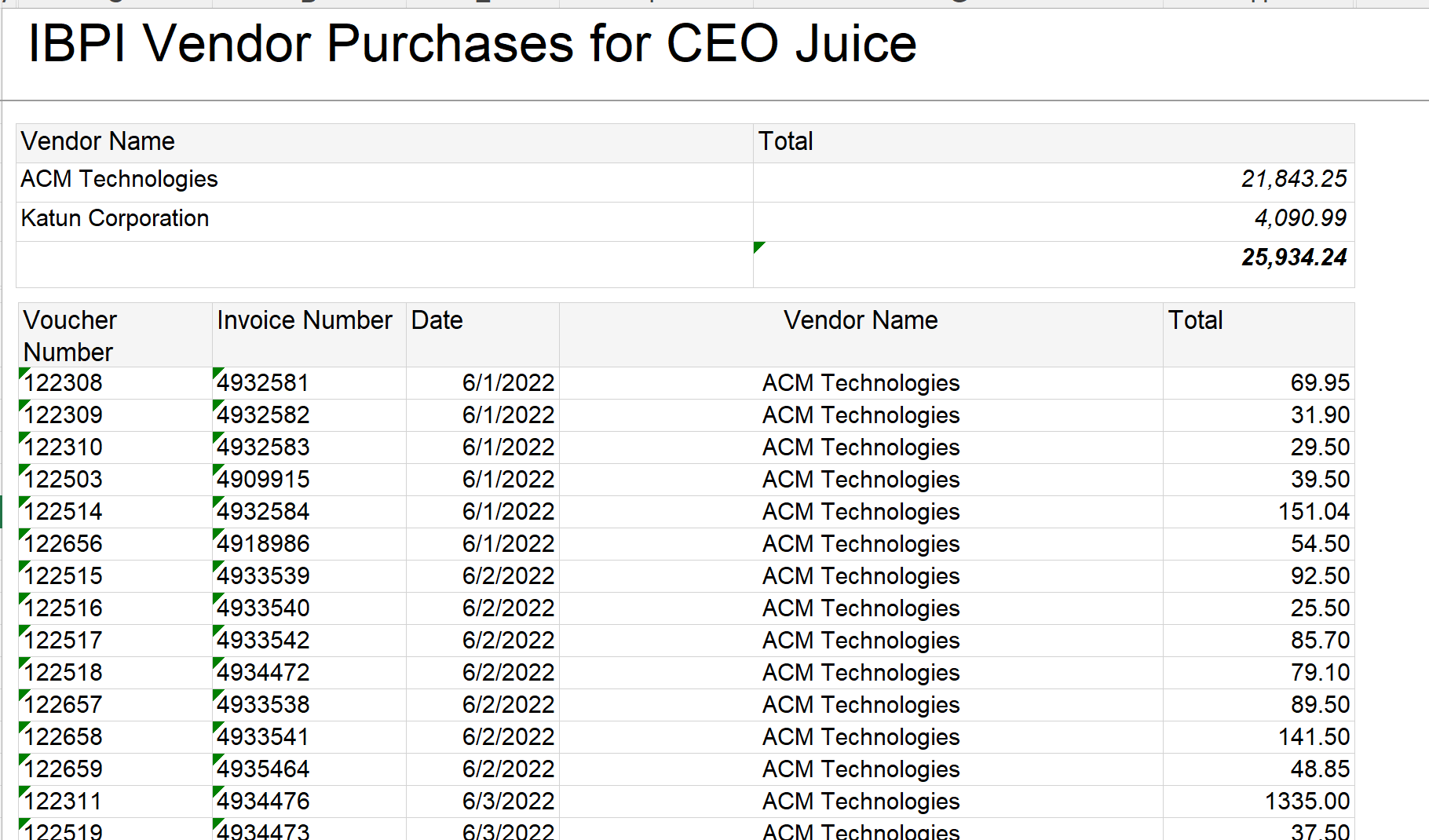Select the ACM Technologies summary row name

(x=119, y=179)
